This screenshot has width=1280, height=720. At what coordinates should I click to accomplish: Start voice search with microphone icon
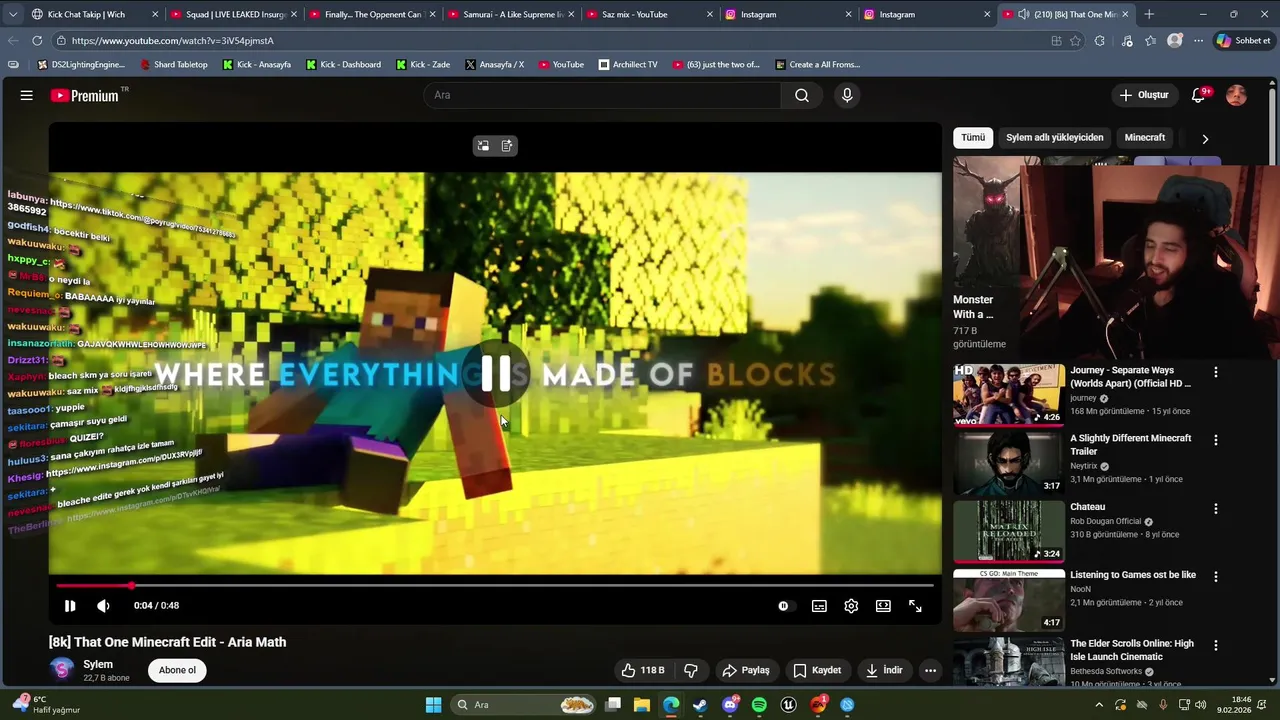click(847, 95)
